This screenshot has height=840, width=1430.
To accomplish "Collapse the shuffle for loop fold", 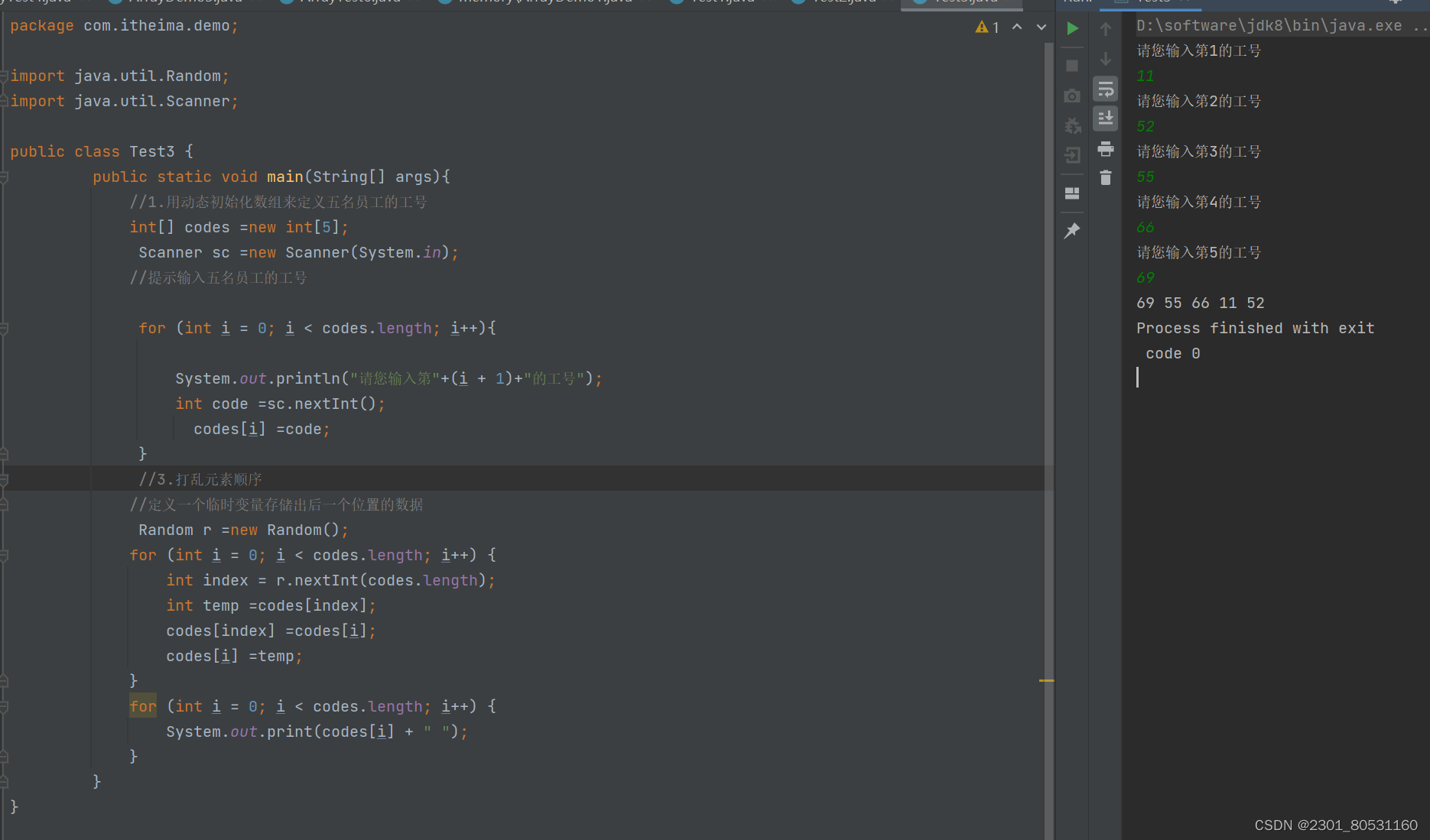I will pyautogui.click(x=5, y=556).
